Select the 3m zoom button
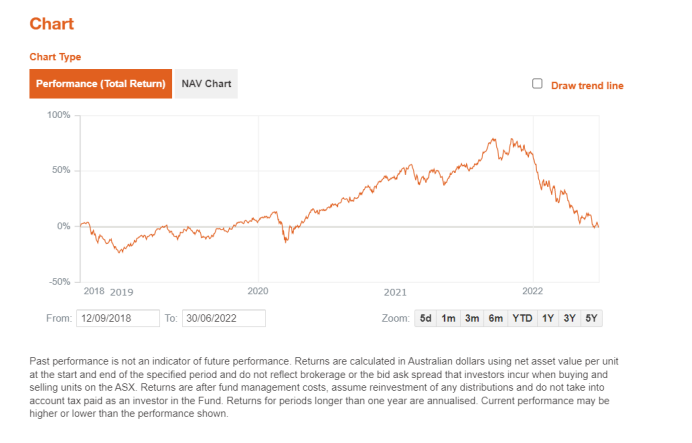Screen dimensions: 692x443 pyautogui.click(x=471, y=319)
